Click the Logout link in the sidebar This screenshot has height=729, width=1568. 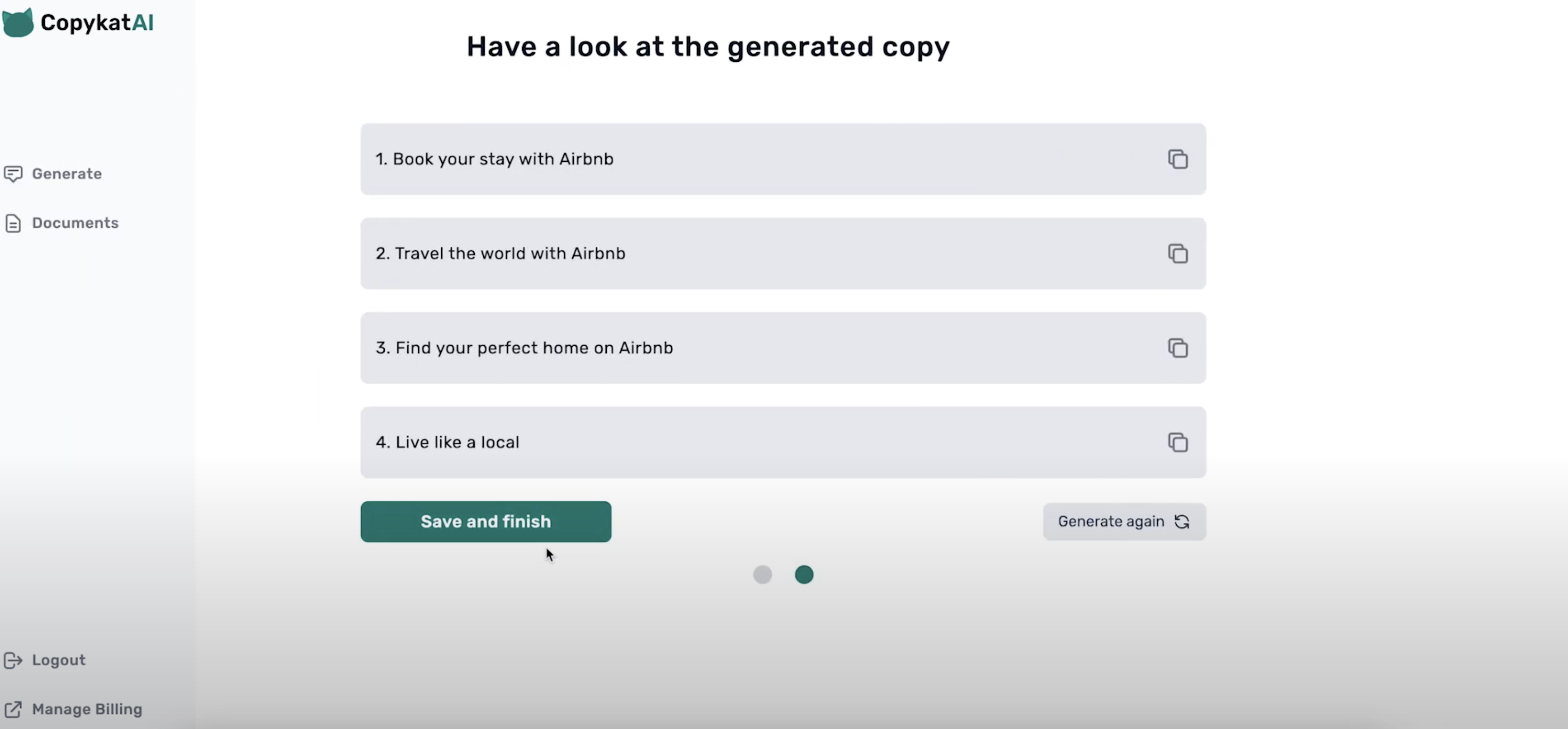pyautogui.click(x=58, y=660)
